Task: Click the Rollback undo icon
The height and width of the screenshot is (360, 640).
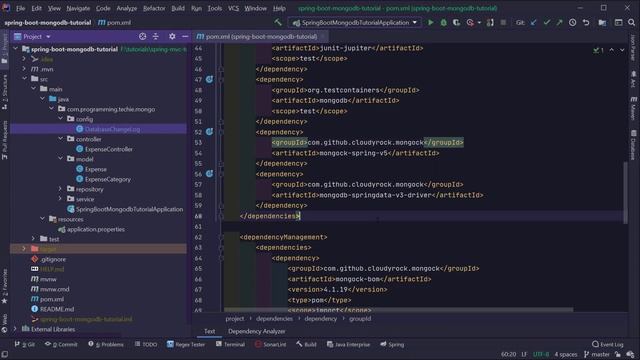Action: [x=586, y=23]
